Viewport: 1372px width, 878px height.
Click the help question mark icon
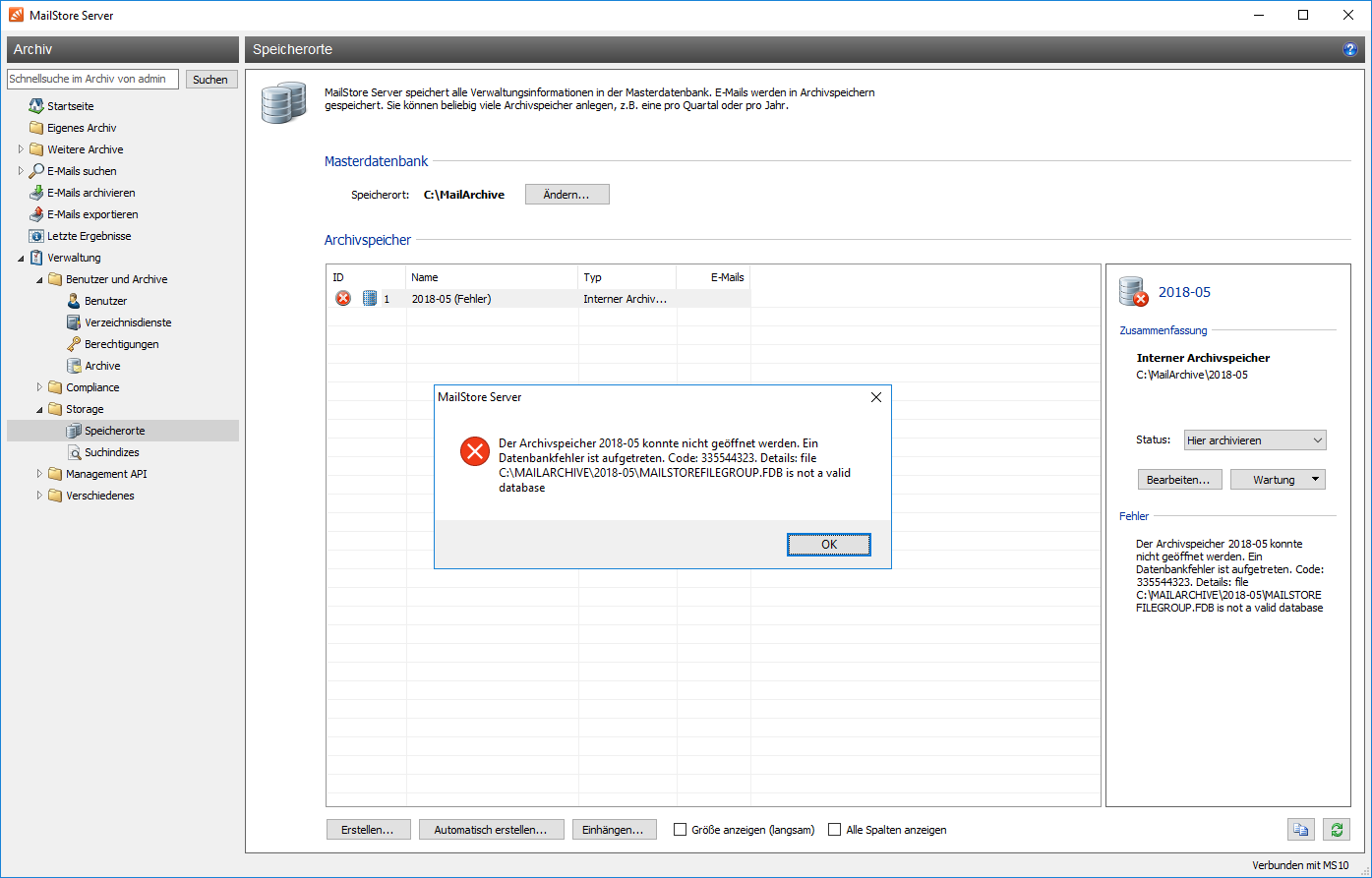[x=1350, y=49]
